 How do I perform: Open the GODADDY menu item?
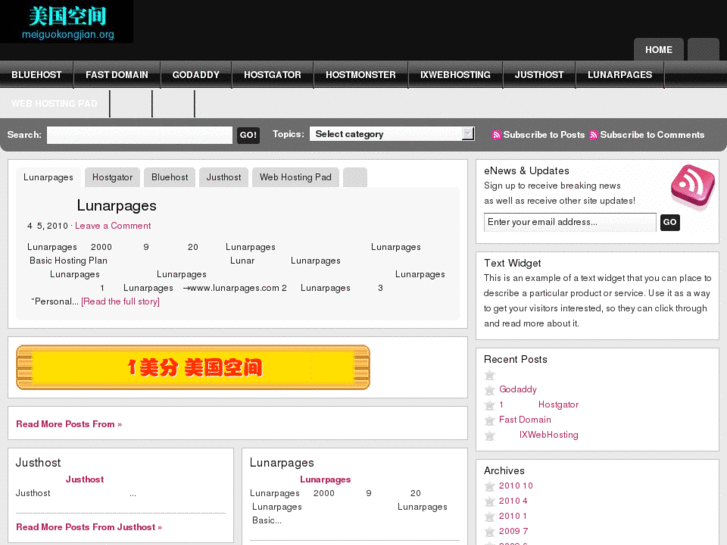(x=196, y=75)
